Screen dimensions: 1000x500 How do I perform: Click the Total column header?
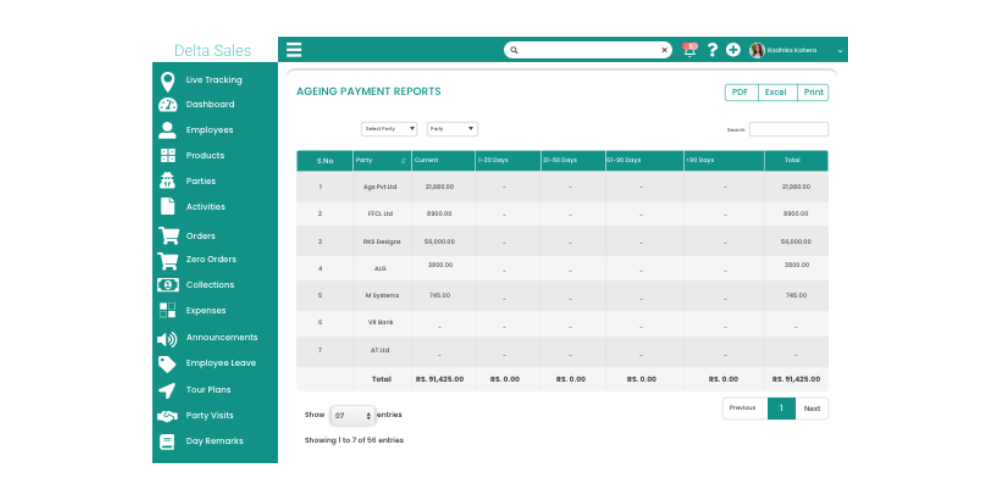pyautogui.click(x=797, y=161)
